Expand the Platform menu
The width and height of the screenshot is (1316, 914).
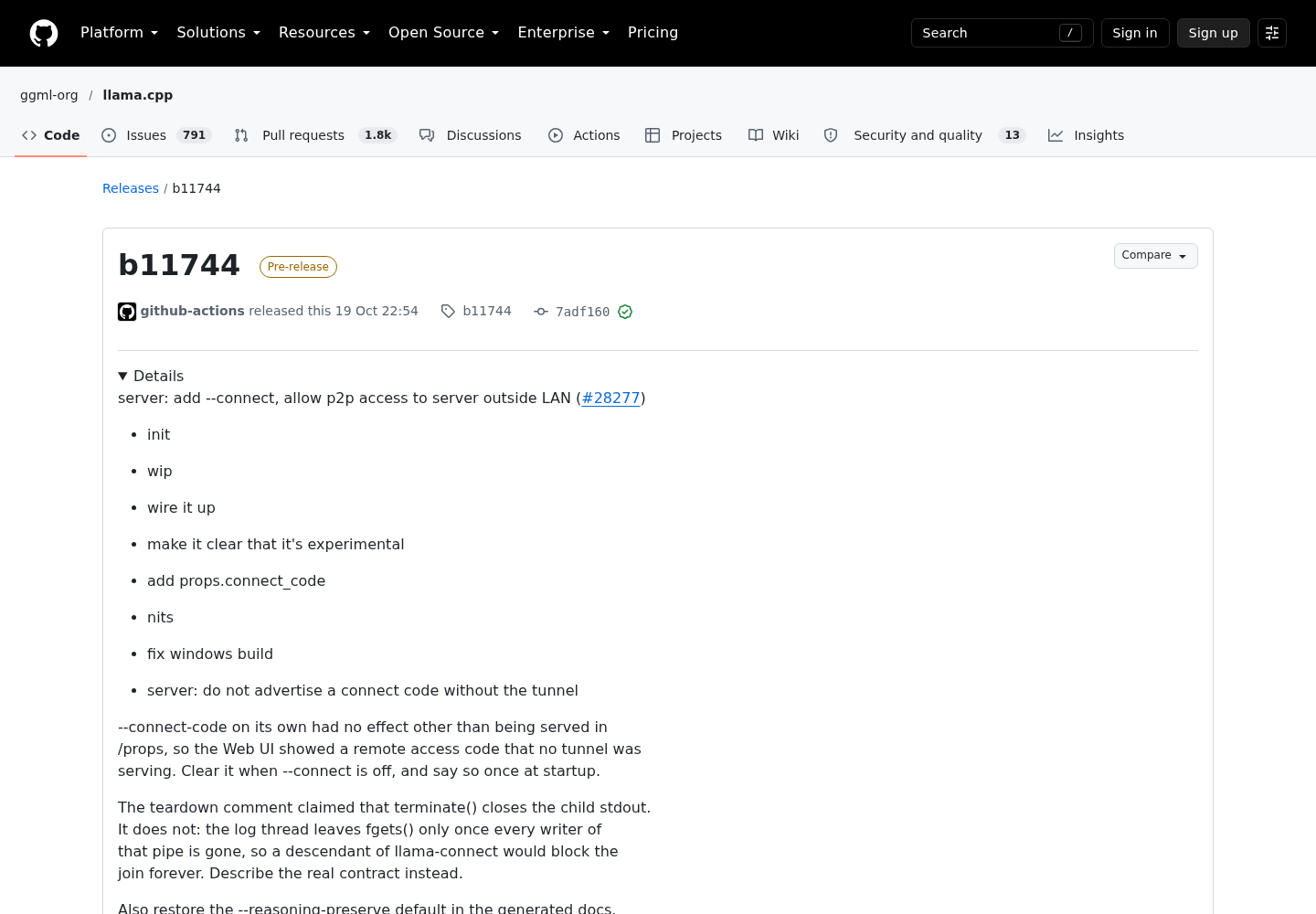[x=120, y=33]
